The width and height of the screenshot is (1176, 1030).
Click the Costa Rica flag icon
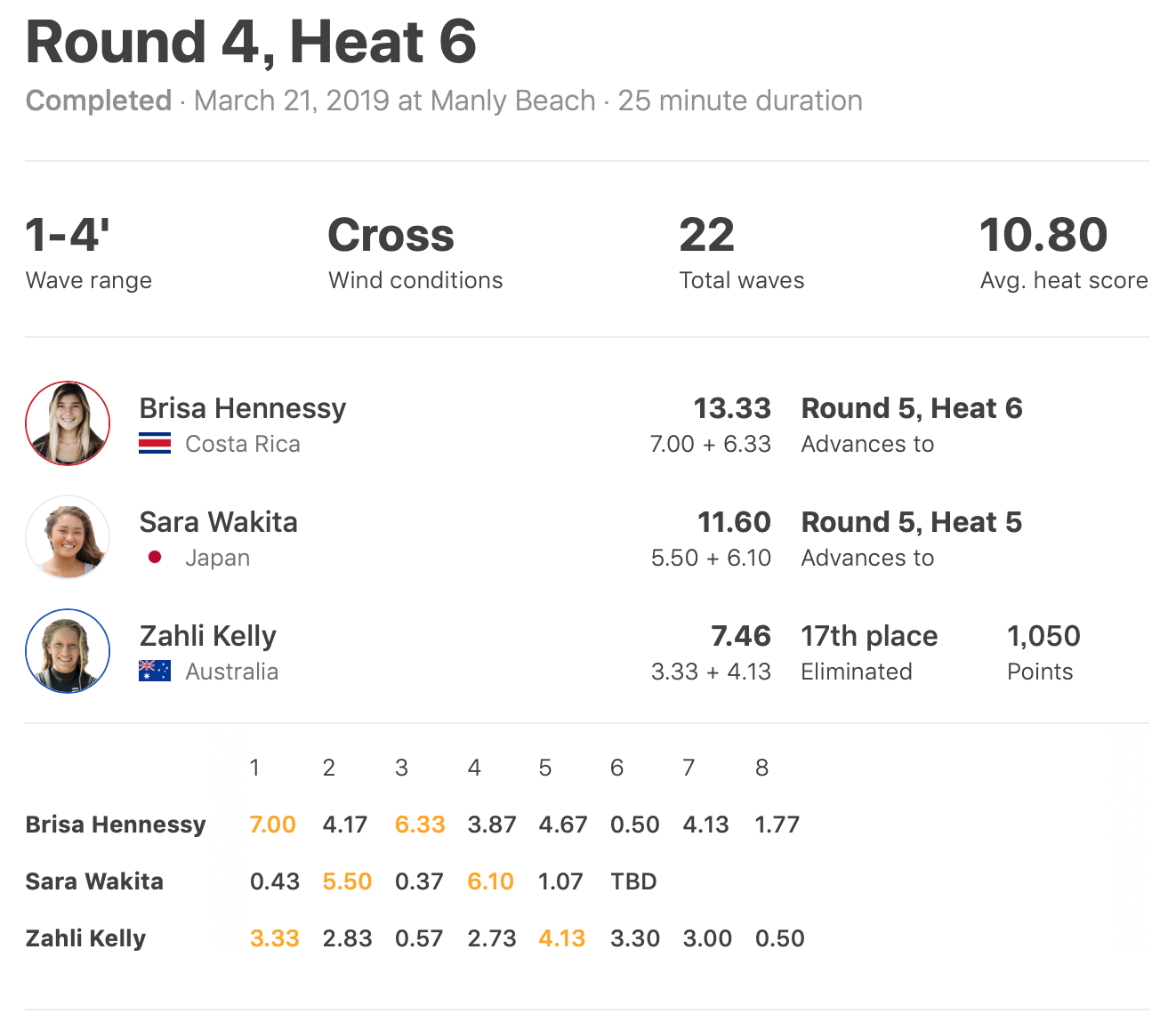[155, 444]
